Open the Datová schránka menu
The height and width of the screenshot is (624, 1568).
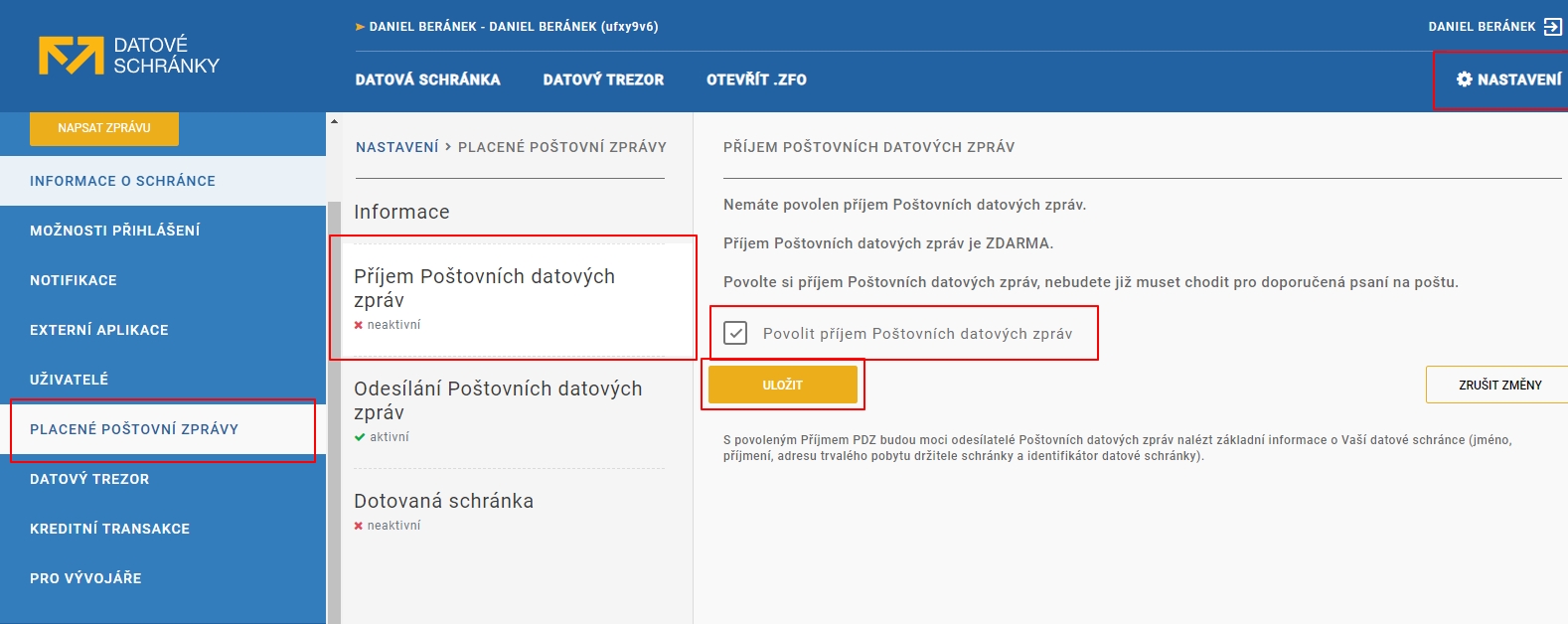(427, 79)
